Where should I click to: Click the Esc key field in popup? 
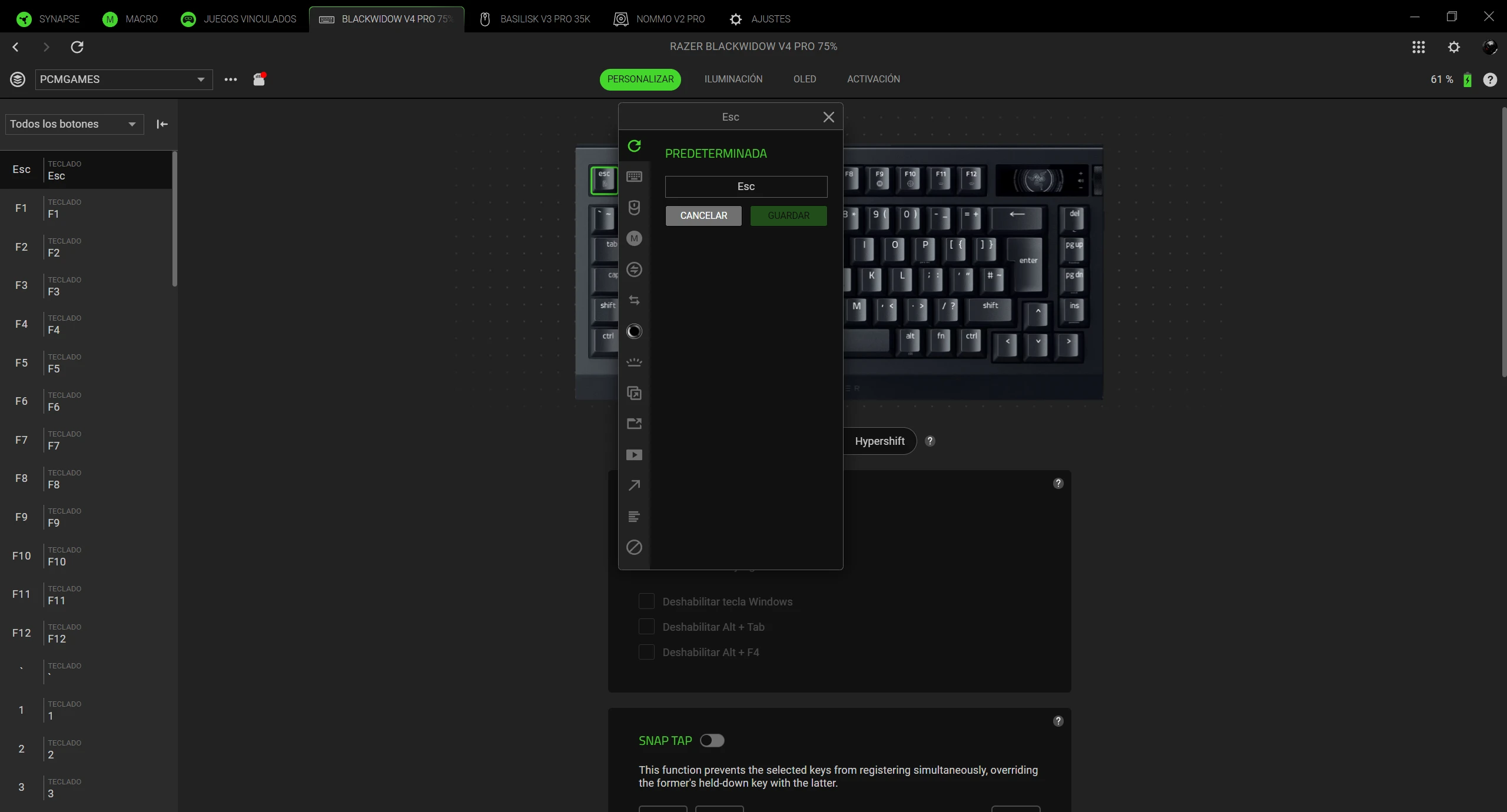[x=746, y=187]
